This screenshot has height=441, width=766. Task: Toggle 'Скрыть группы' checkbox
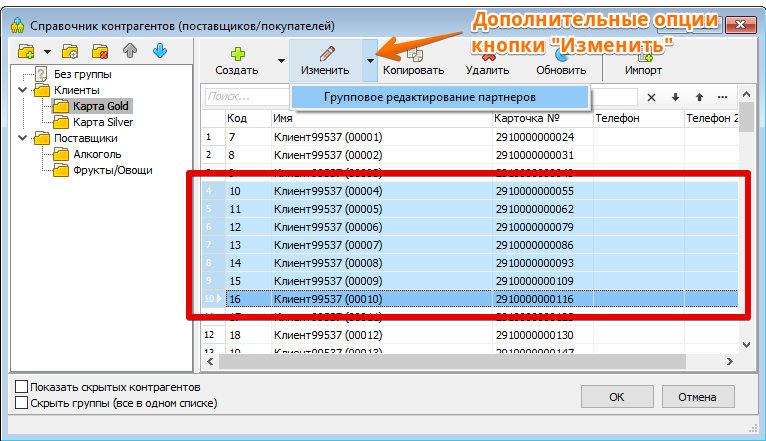[22, 403]
